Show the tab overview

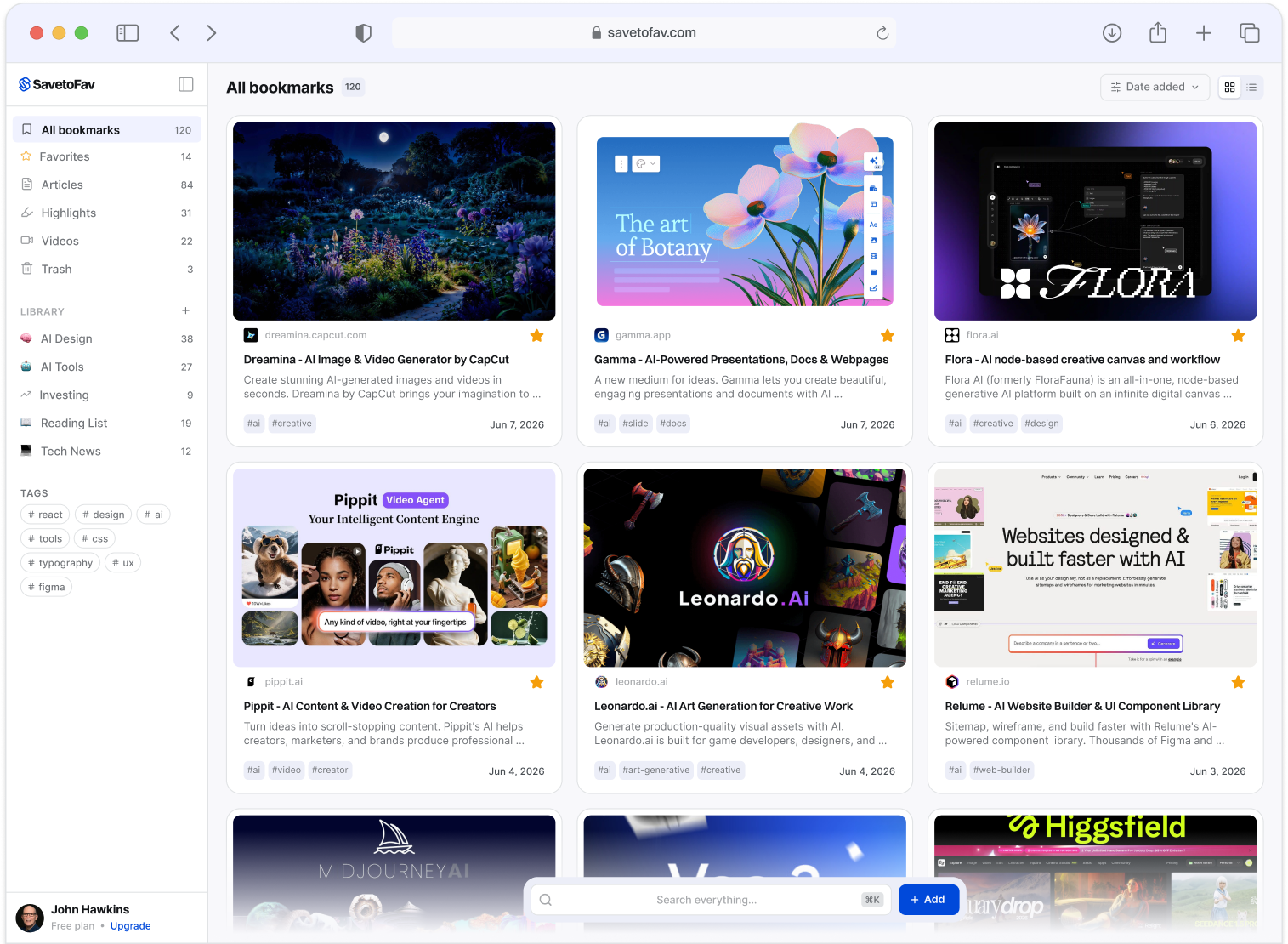(1250, 33)
